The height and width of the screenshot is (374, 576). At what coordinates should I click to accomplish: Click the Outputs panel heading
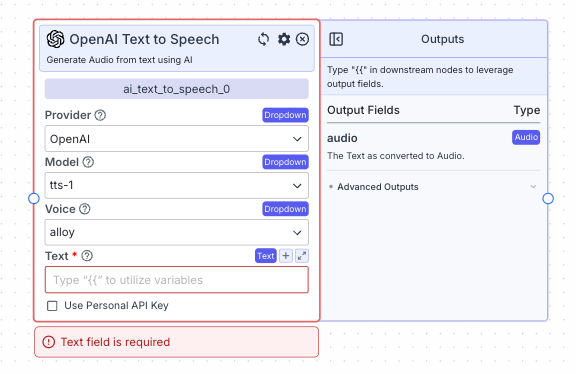[442, 39]
